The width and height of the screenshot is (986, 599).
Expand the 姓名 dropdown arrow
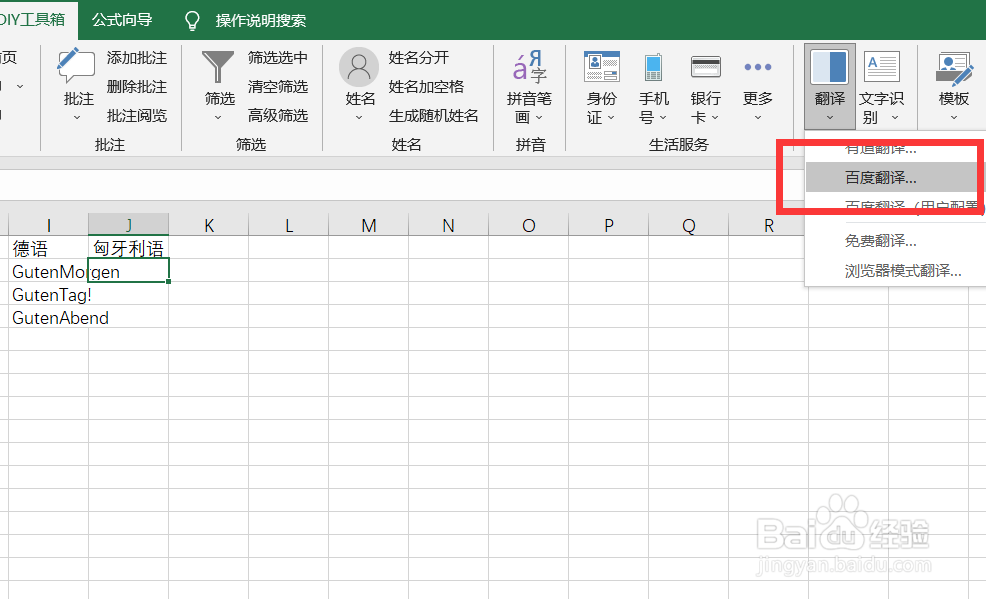coord(359,118)
